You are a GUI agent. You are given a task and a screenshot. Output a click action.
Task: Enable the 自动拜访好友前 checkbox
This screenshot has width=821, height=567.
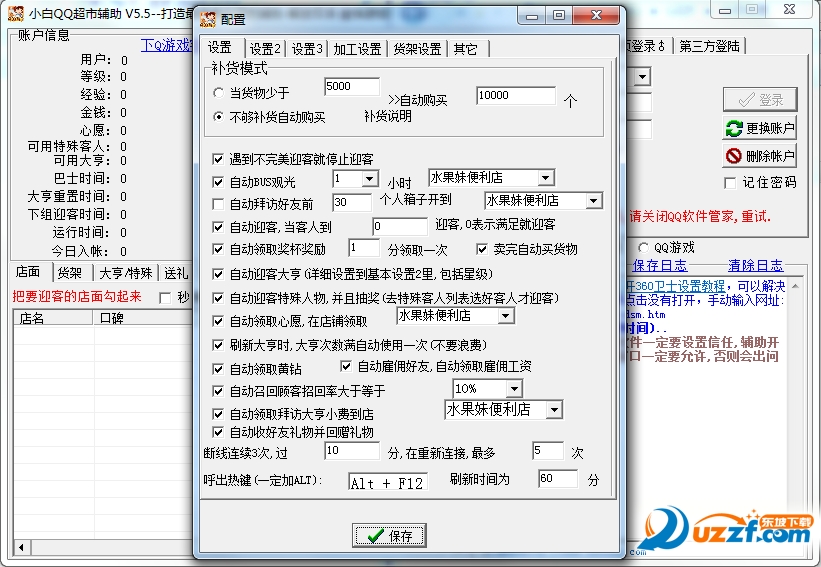click(218, 204)
